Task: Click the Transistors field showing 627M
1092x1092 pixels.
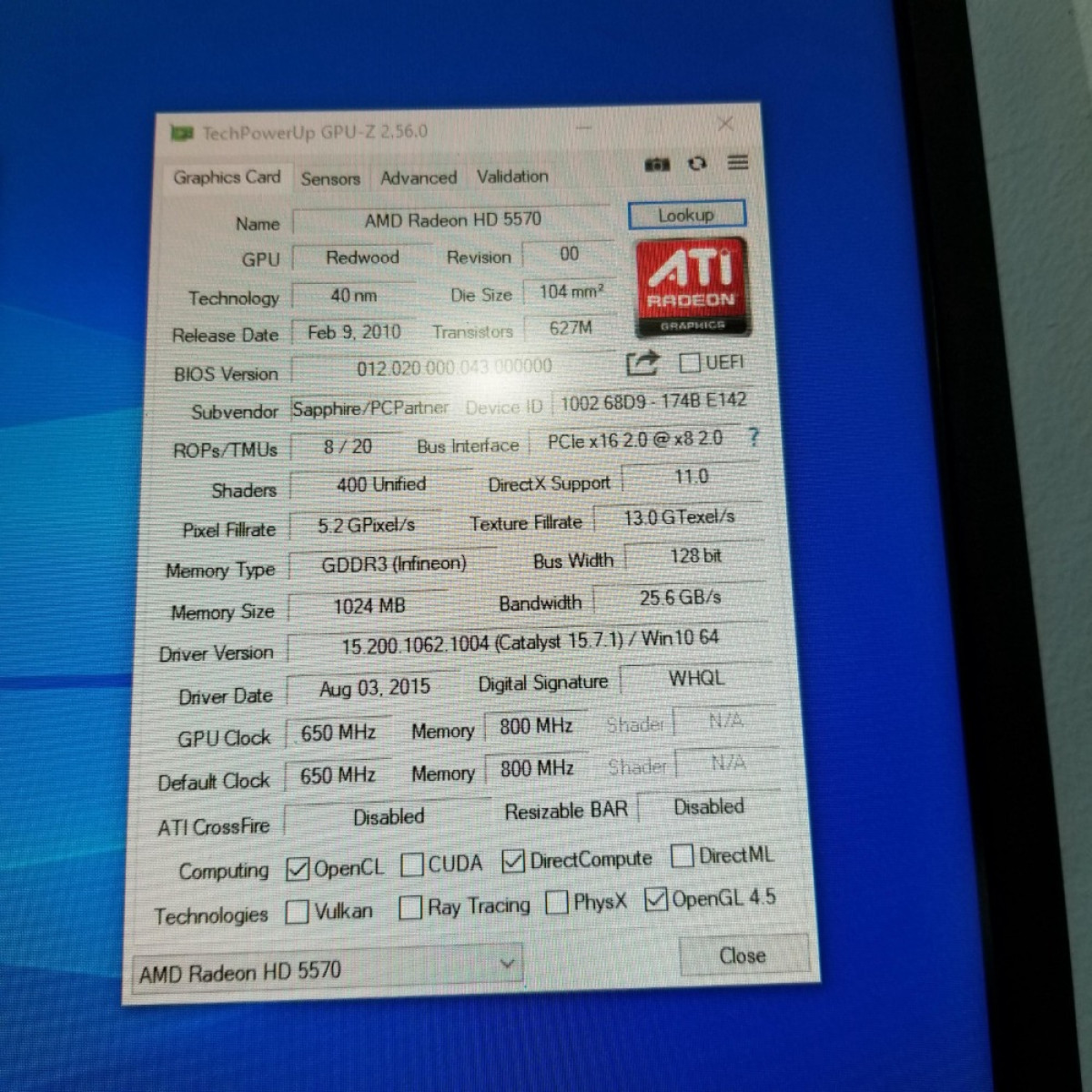Action: point(571,329)
